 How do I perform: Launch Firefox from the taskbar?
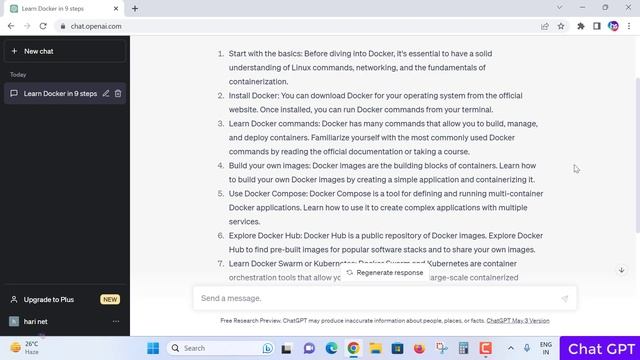click(419, 348)
